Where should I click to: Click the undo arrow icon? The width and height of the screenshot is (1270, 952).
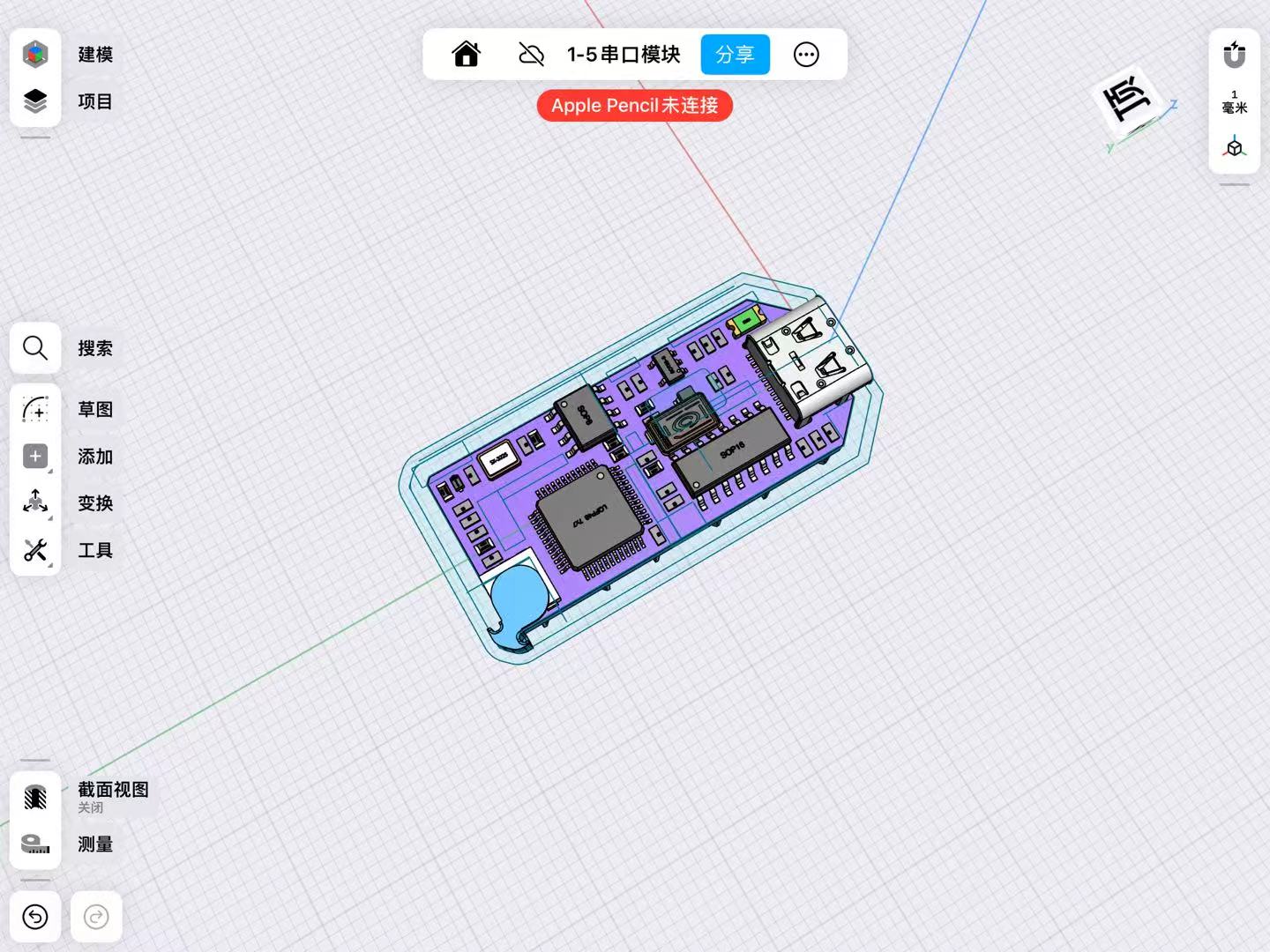click(35, 918)
